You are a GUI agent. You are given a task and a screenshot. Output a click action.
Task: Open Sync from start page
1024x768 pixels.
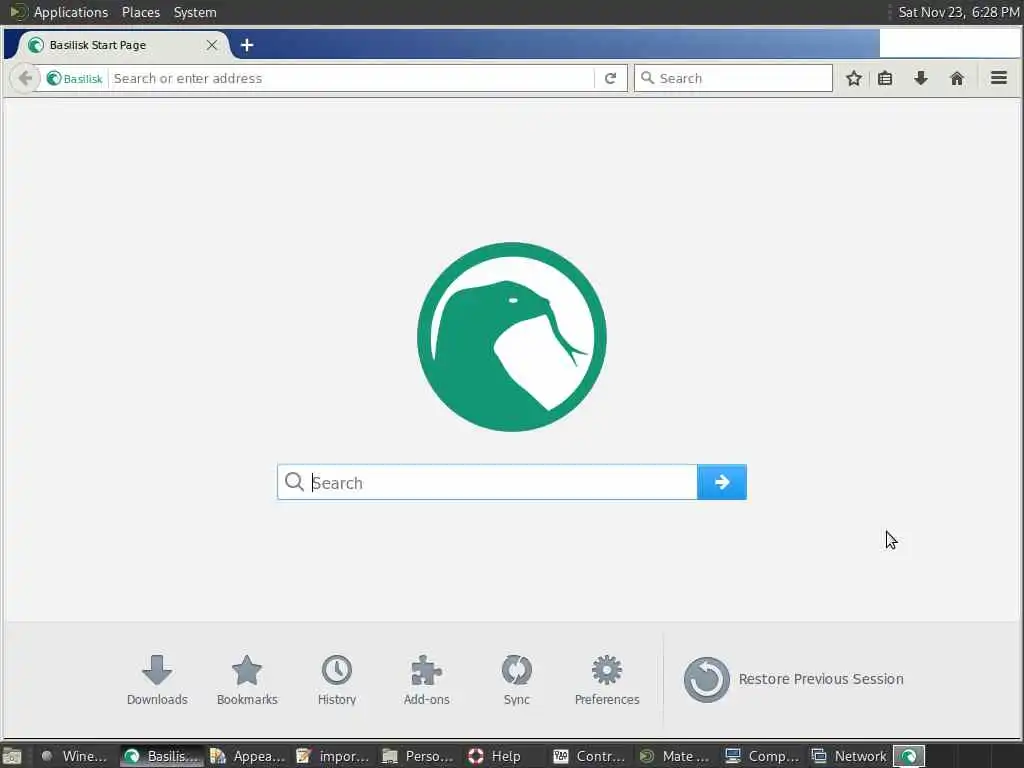click(x=517, y=680)
